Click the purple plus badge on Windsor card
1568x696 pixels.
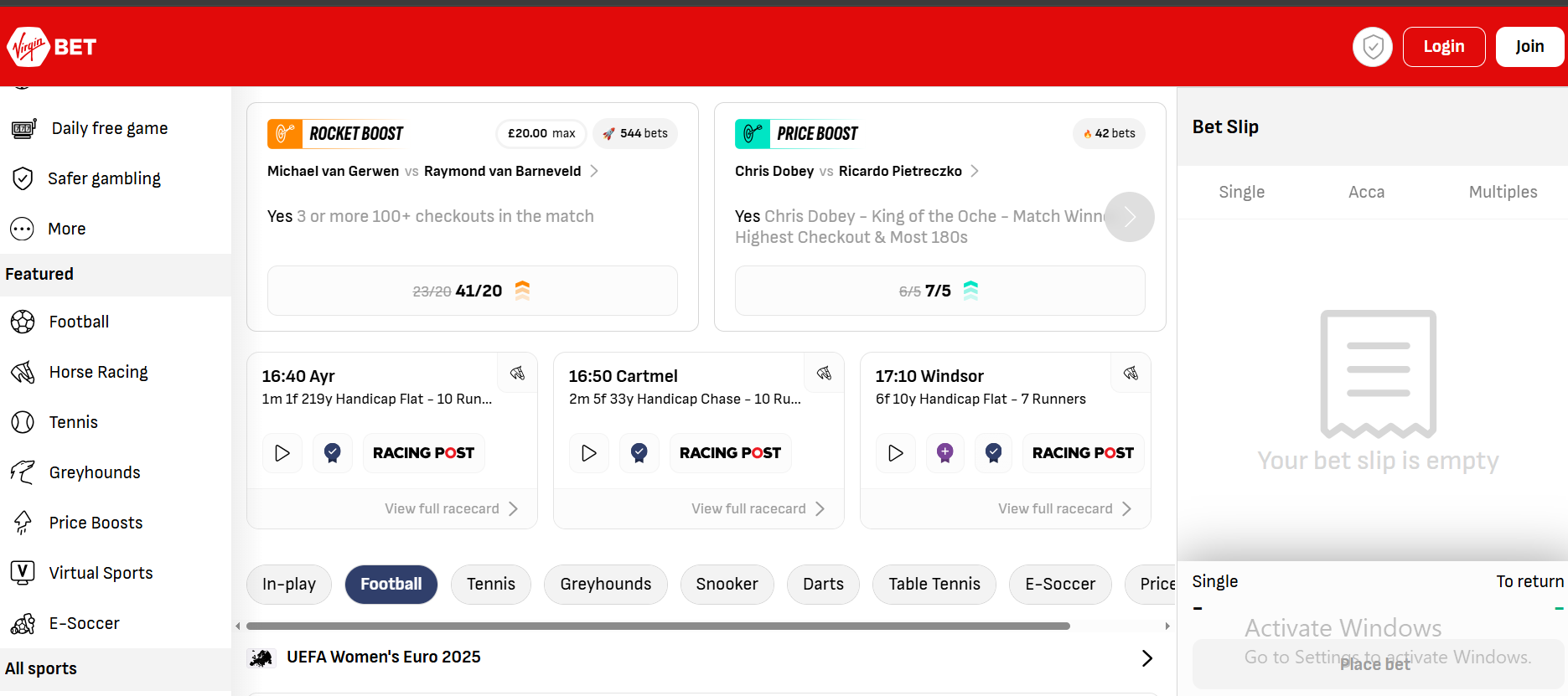pos(945,453)
